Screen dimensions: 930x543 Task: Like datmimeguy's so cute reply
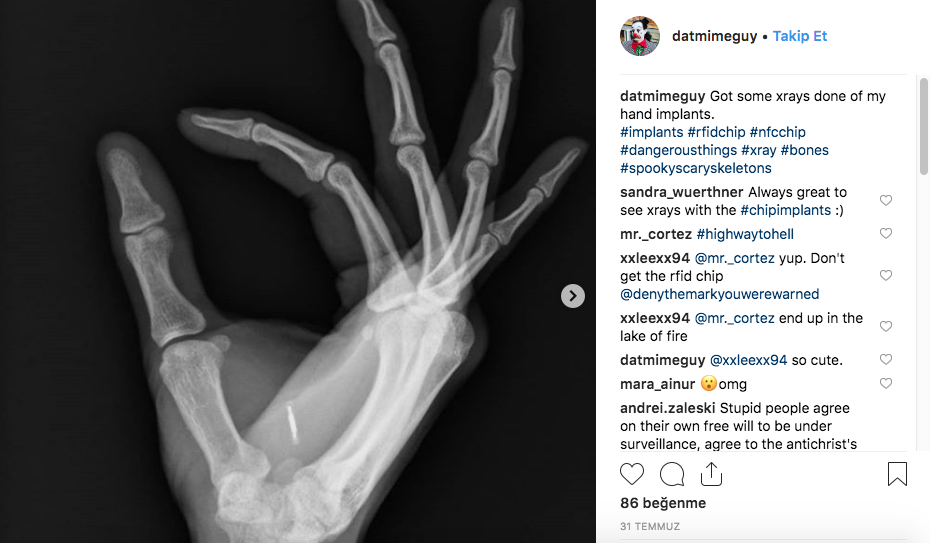pyautogui.click(x=886, y=359)
